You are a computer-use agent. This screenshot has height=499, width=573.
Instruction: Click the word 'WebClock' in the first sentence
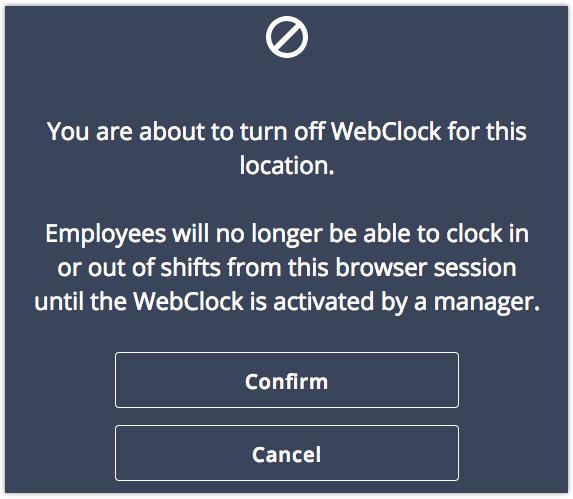(386, 131)
